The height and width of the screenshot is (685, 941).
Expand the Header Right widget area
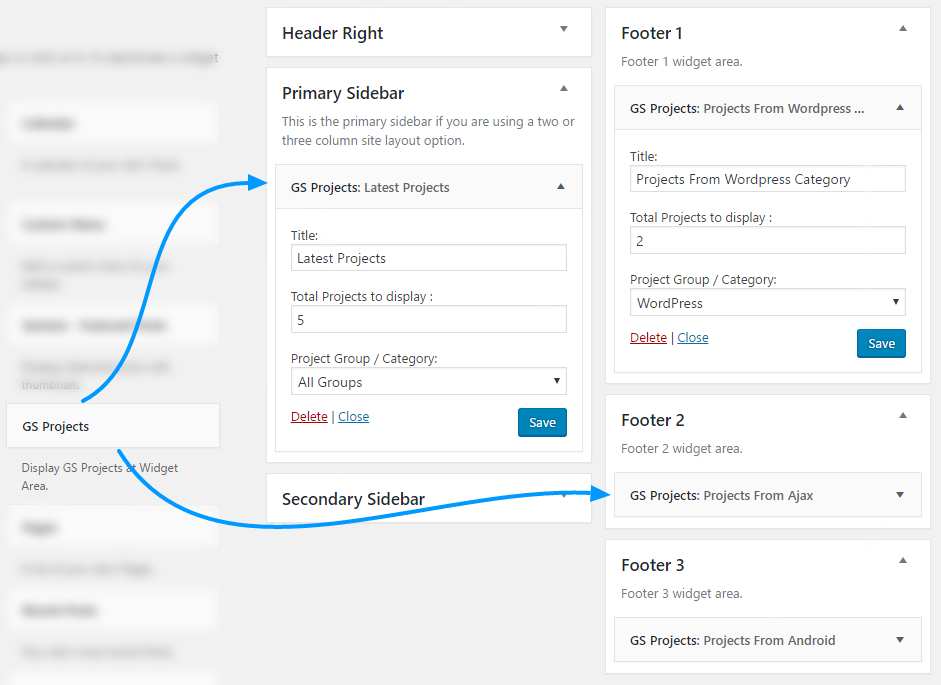point(564,29)
